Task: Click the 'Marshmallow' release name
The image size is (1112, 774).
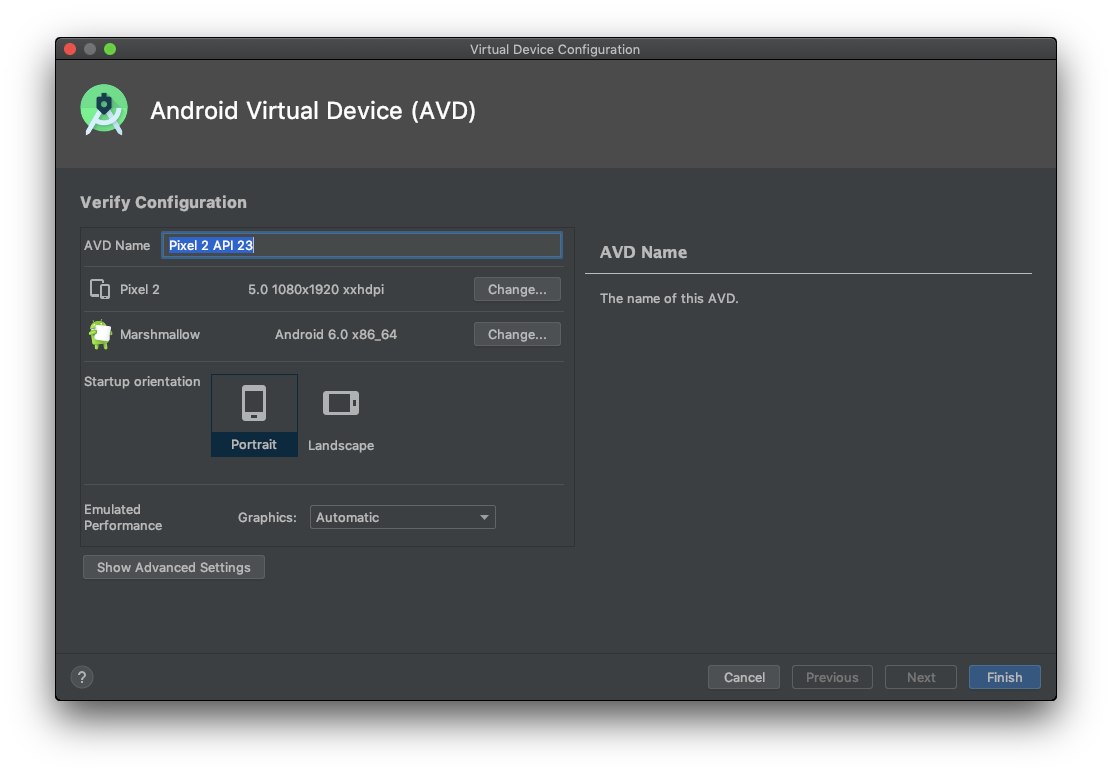Action: (160, 334)
